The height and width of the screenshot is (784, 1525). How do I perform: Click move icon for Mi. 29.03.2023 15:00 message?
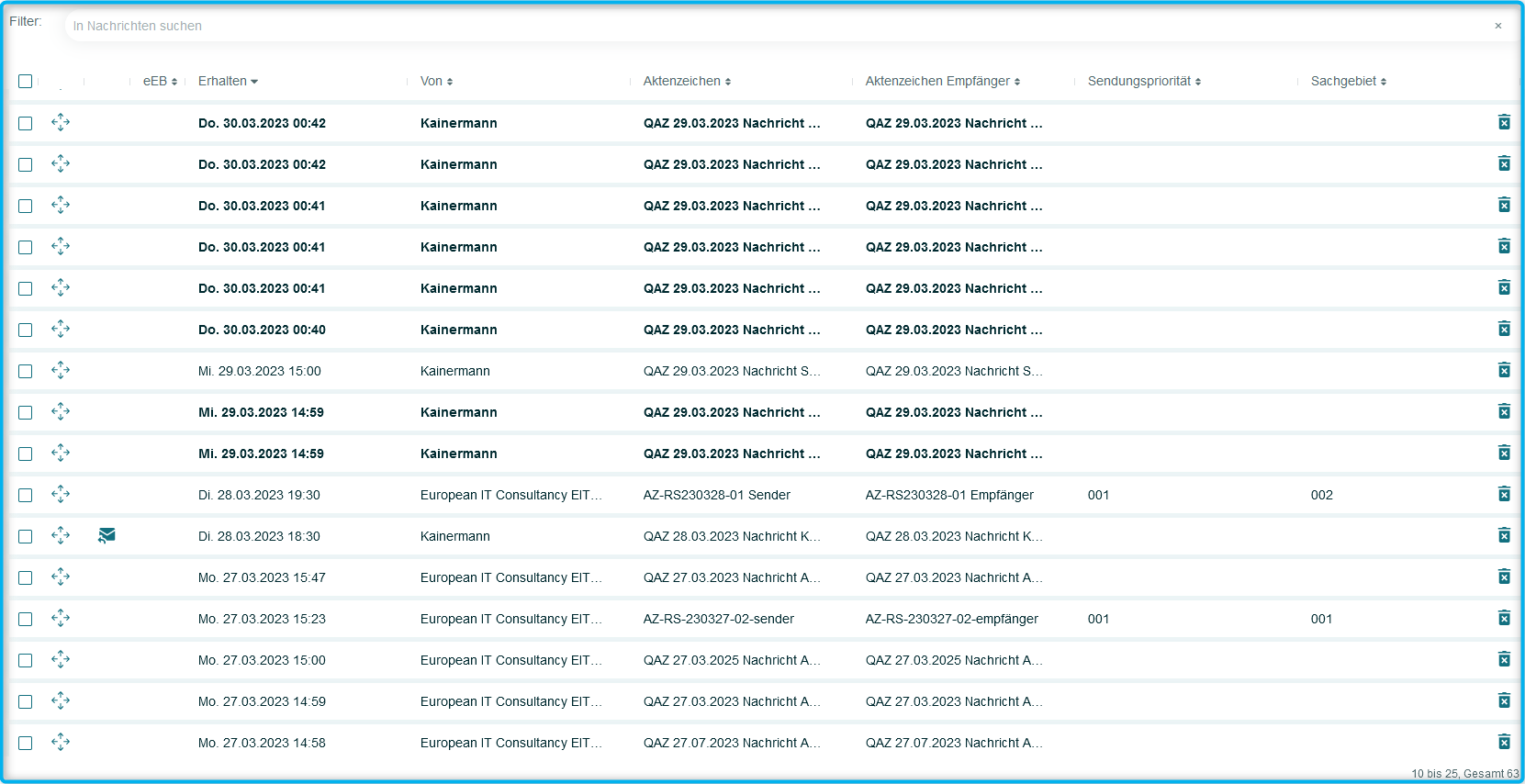61,370
